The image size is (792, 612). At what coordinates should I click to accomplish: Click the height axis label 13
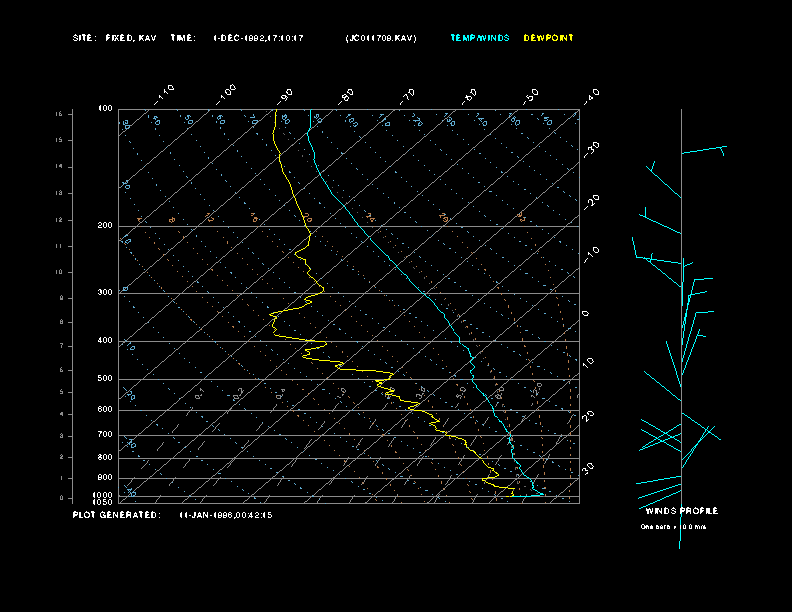coord(60,193)
